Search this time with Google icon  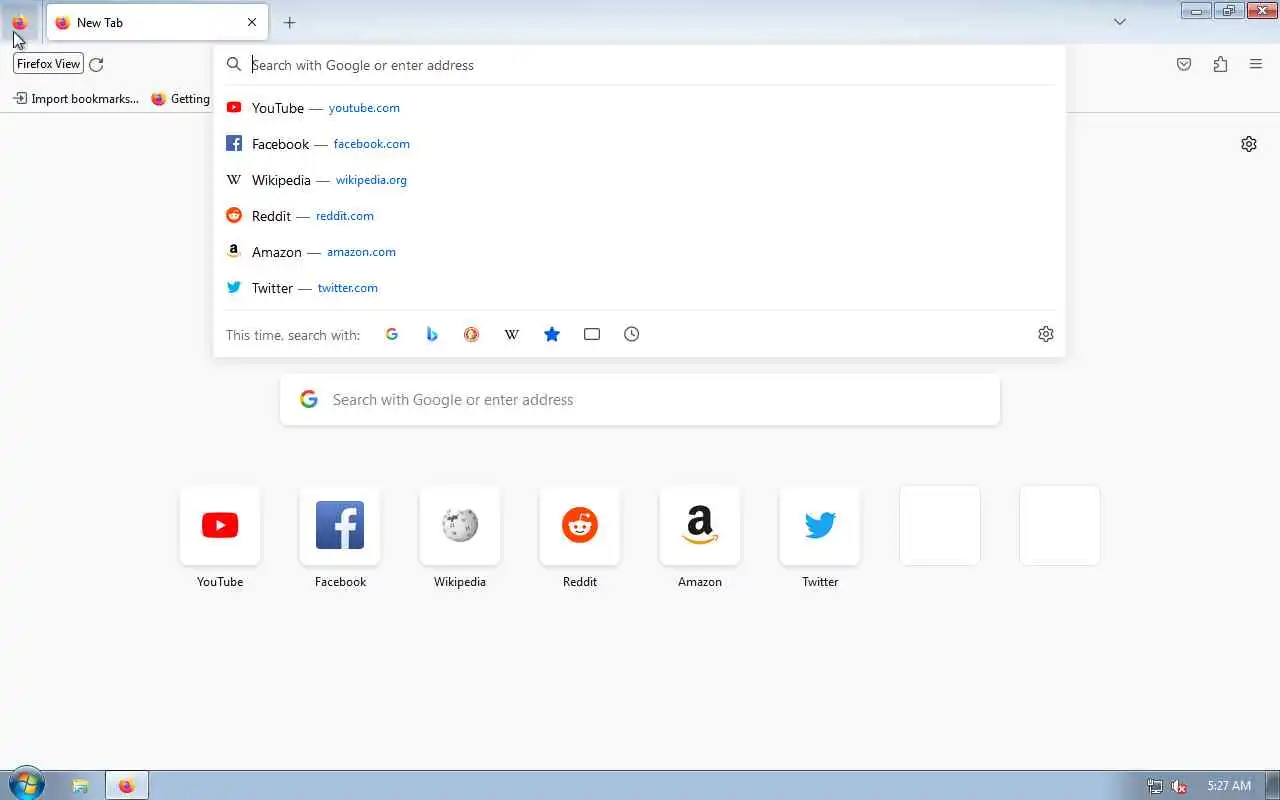(392, 334)
